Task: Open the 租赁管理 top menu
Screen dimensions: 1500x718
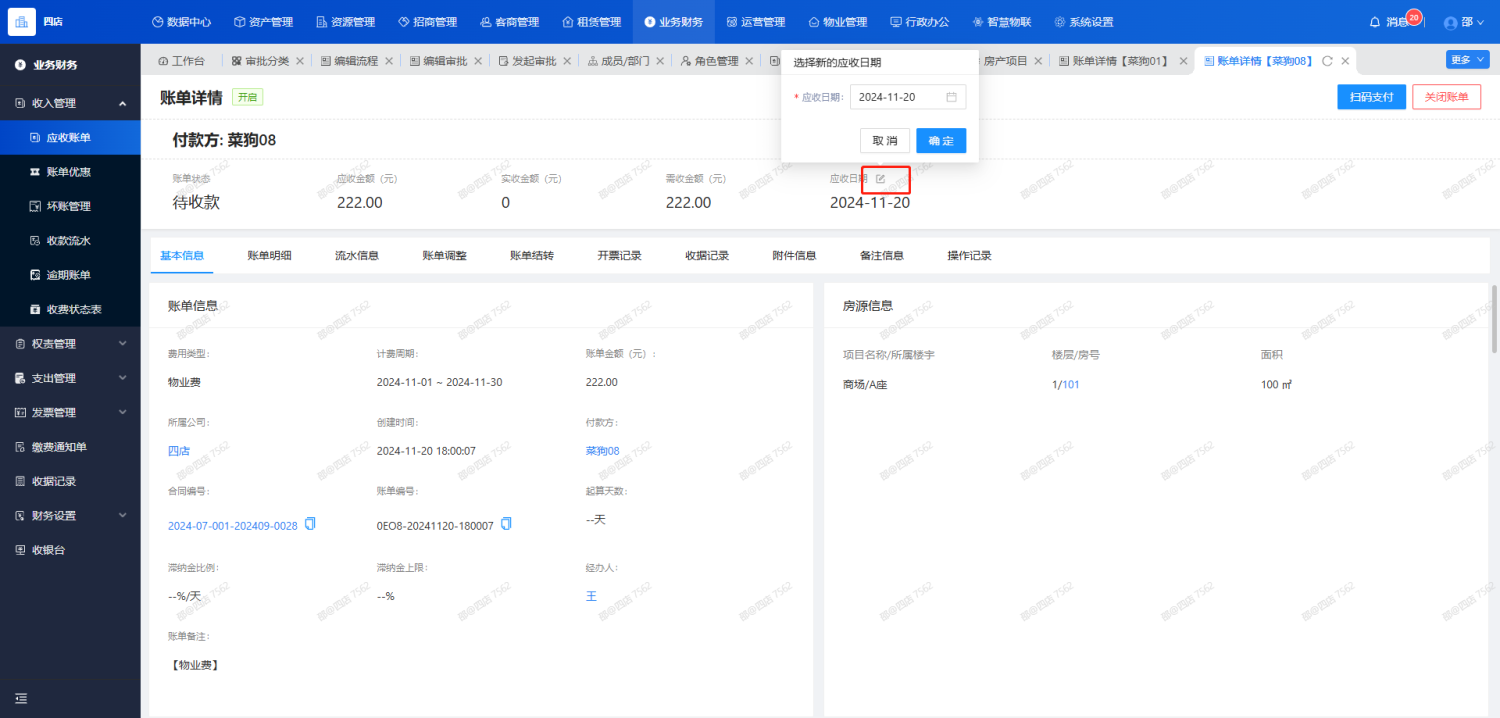Action: (x=591, y=22)
